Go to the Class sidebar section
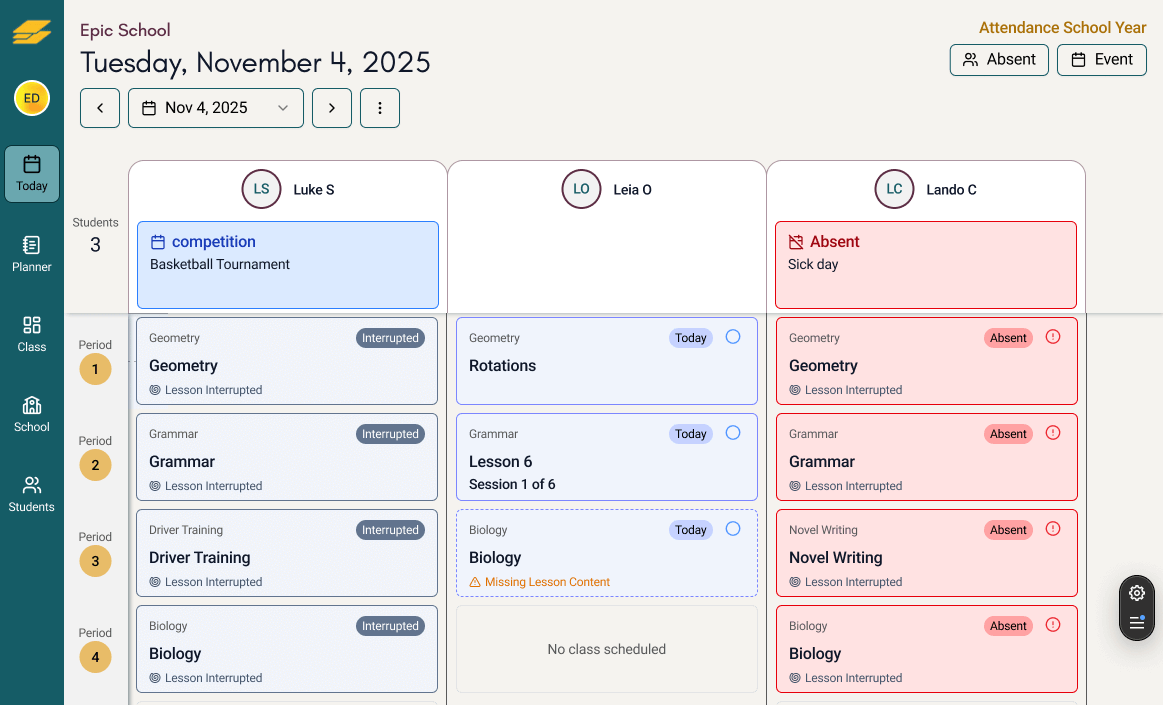Image resolution: width=1163 pixels, height=705 pixels. (x=32, y=333)
